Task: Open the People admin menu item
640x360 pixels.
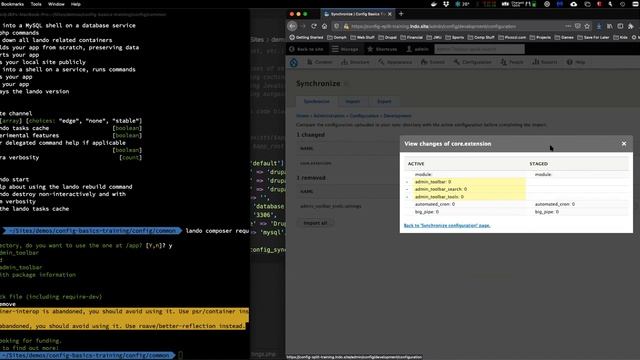Action: (512, 62)
